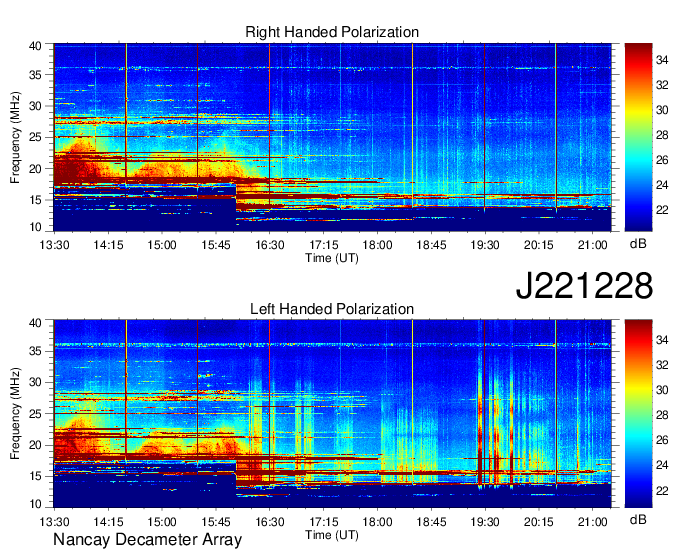Click 20 MHz tick on lower plot

[x=35, y=445]
